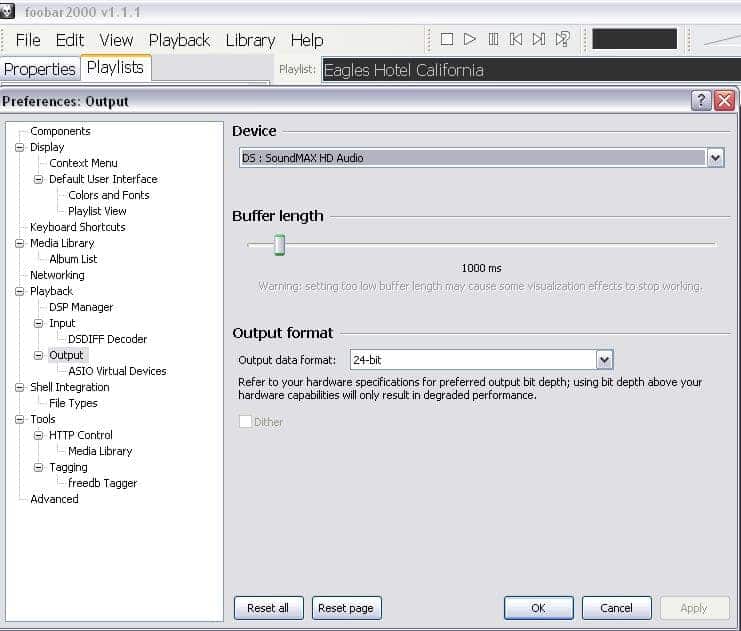This screenshot has height=631, width=741.
Task: Select the Default User Interface label
Action: click(x=103, y=180)
